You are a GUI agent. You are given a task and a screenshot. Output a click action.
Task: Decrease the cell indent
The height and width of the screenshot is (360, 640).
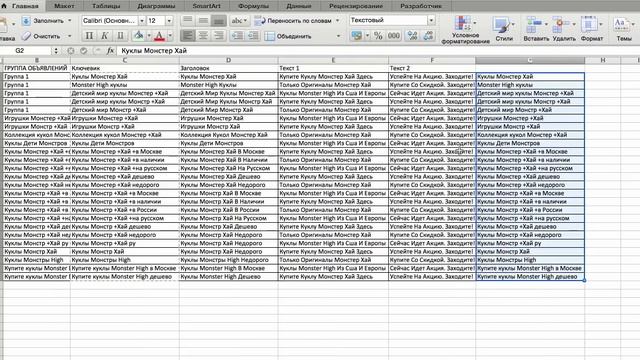(237, 36)
